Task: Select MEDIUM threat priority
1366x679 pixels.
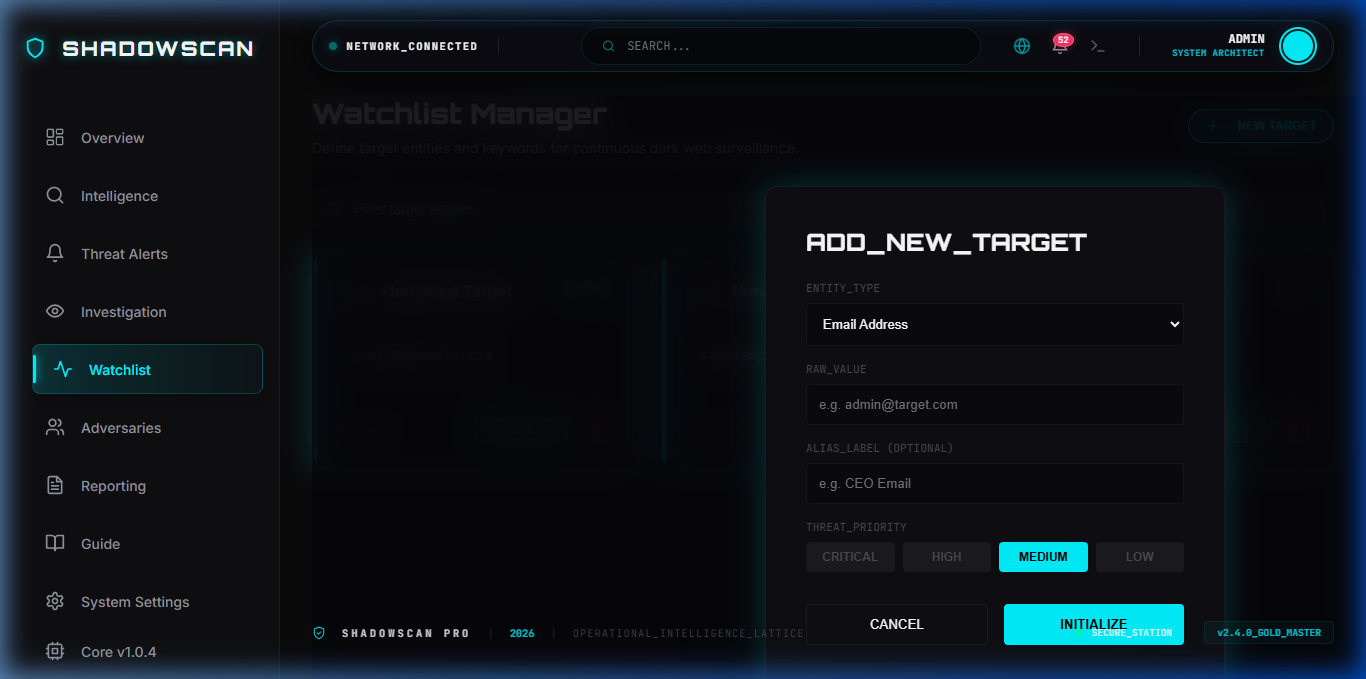Action: click(1043, 557)
